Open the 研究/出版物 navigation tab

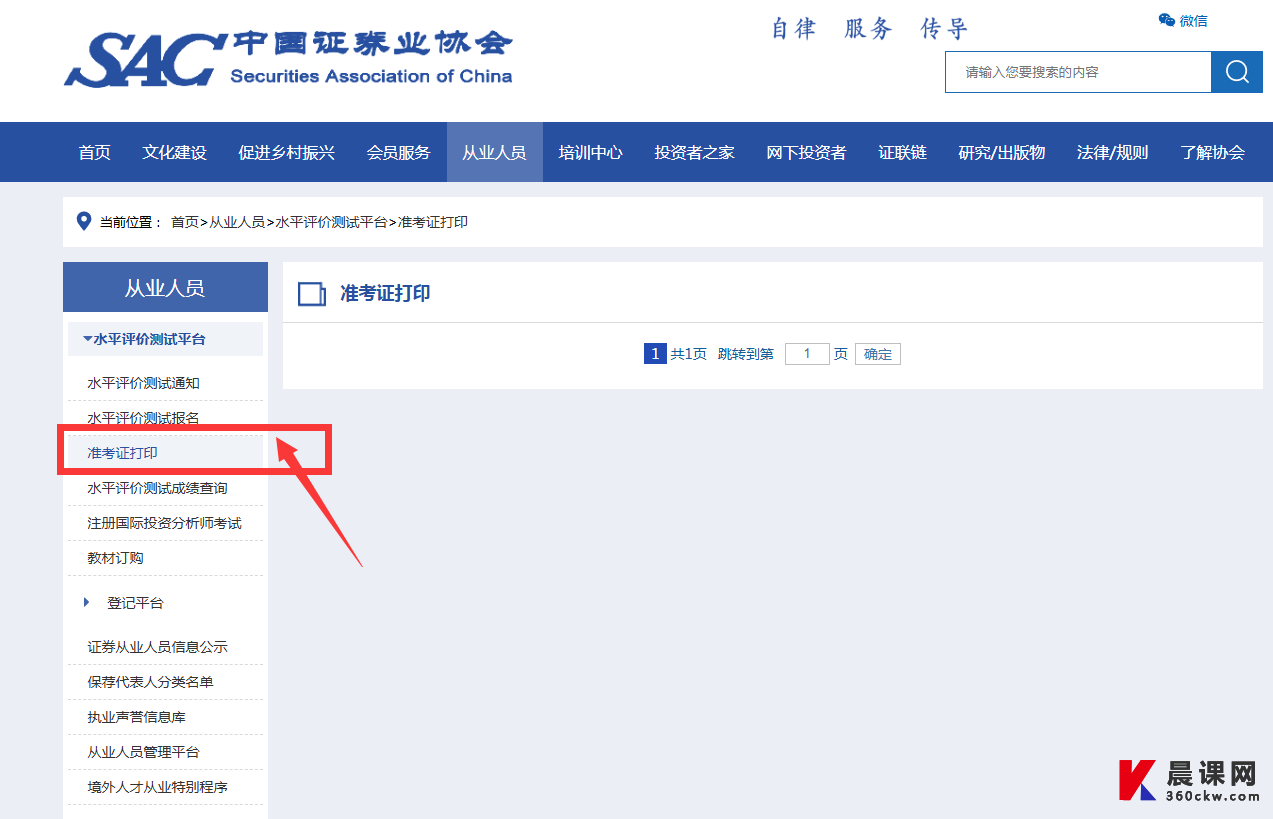(x=1002, y=152)
